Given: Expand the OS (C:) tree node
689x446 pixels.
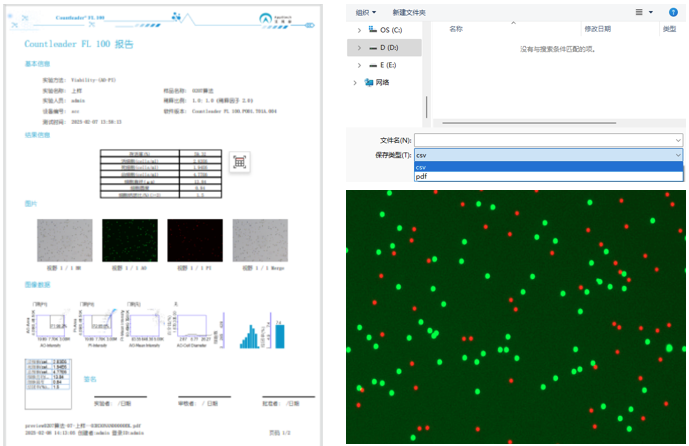Looking at the screenshot, I should [x=359, y=30].
